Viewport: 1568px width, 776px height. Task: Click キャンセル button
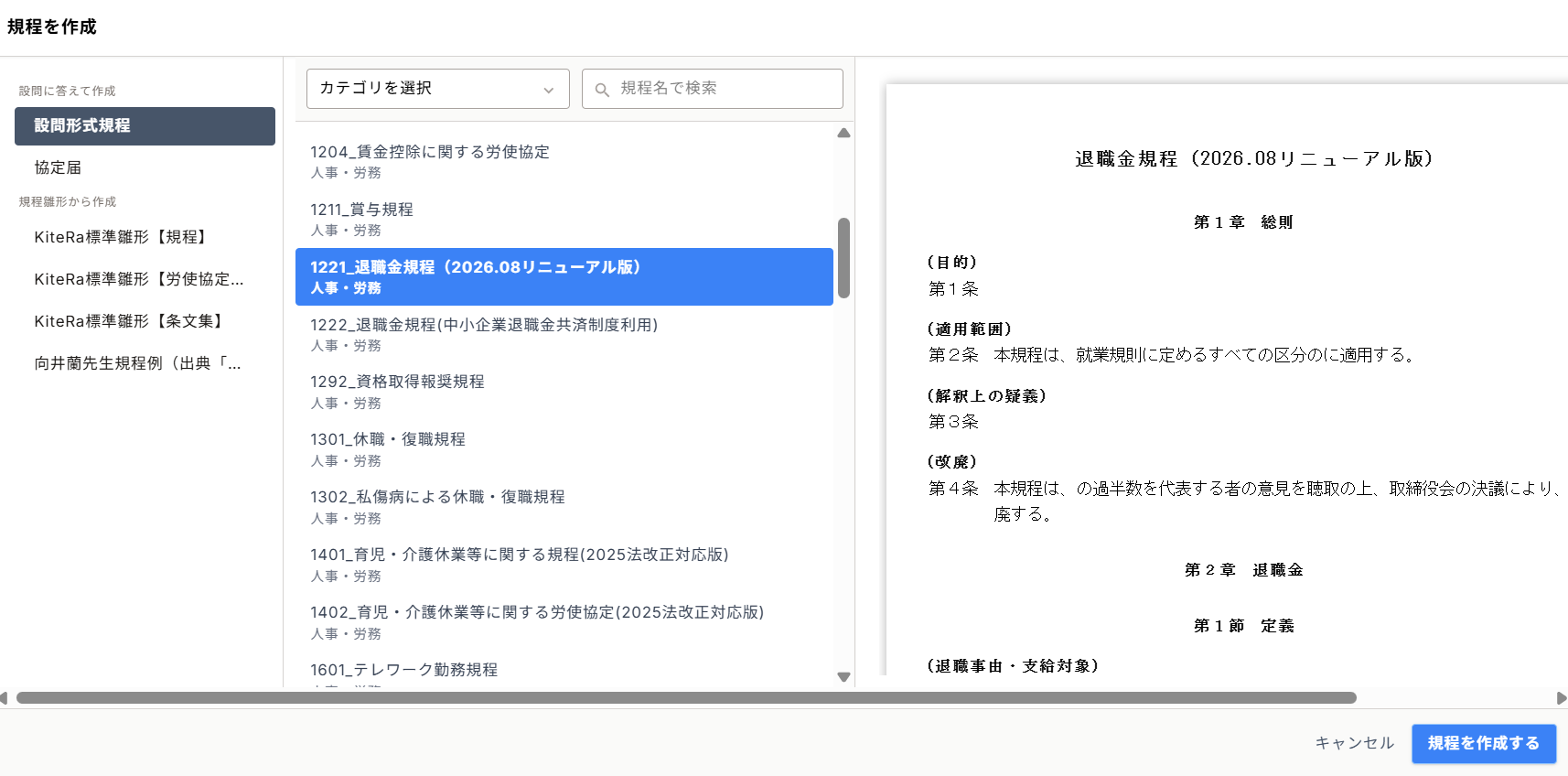point(1354,743)
